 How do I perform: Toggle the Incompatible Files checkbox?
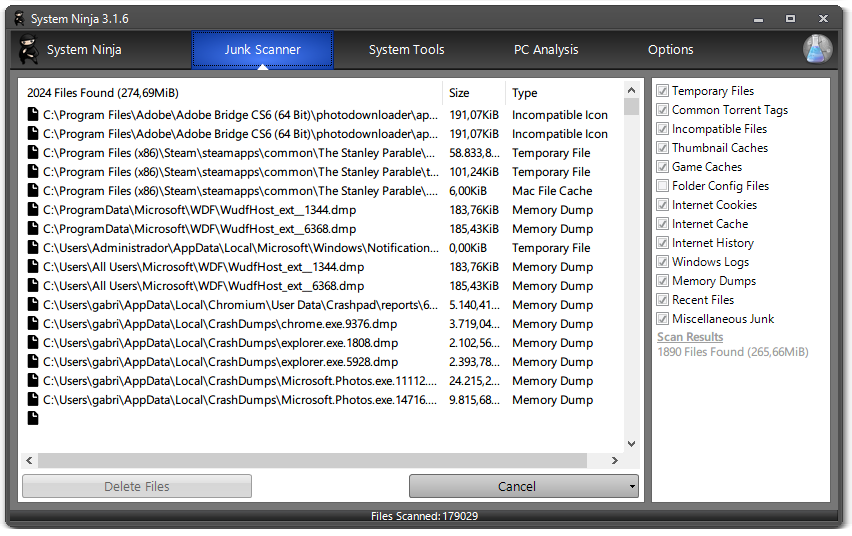click(662, 129)
